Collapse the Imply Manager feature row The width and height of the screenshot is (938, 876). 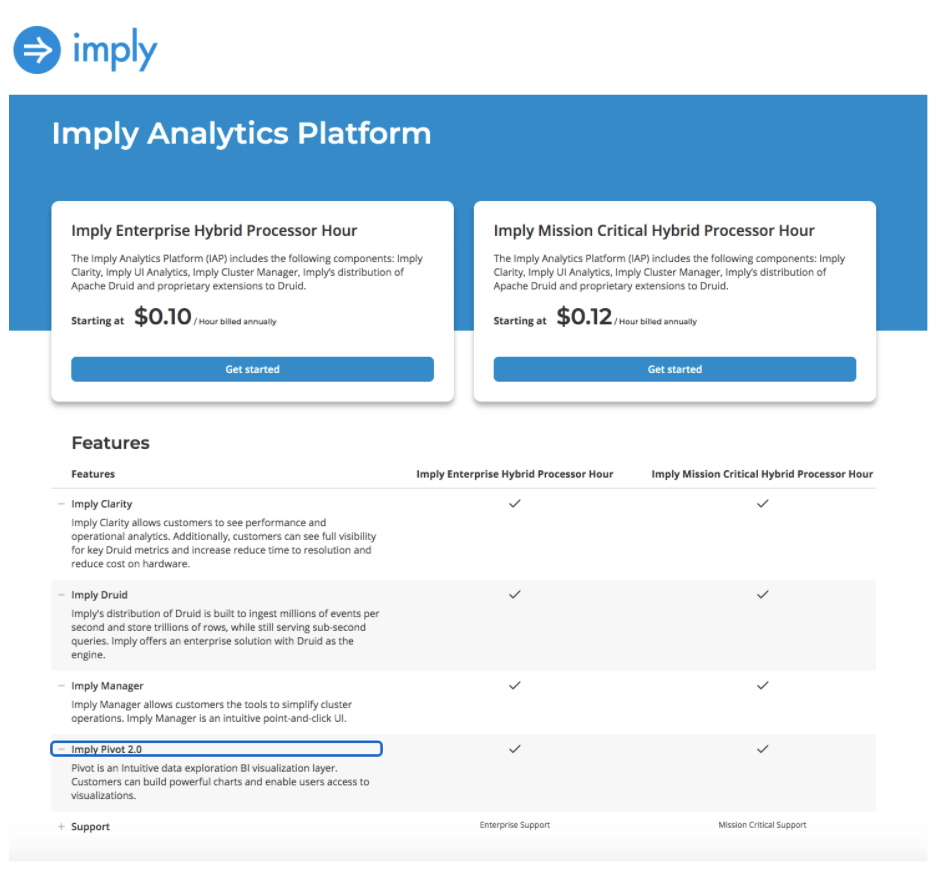(62, 686)
